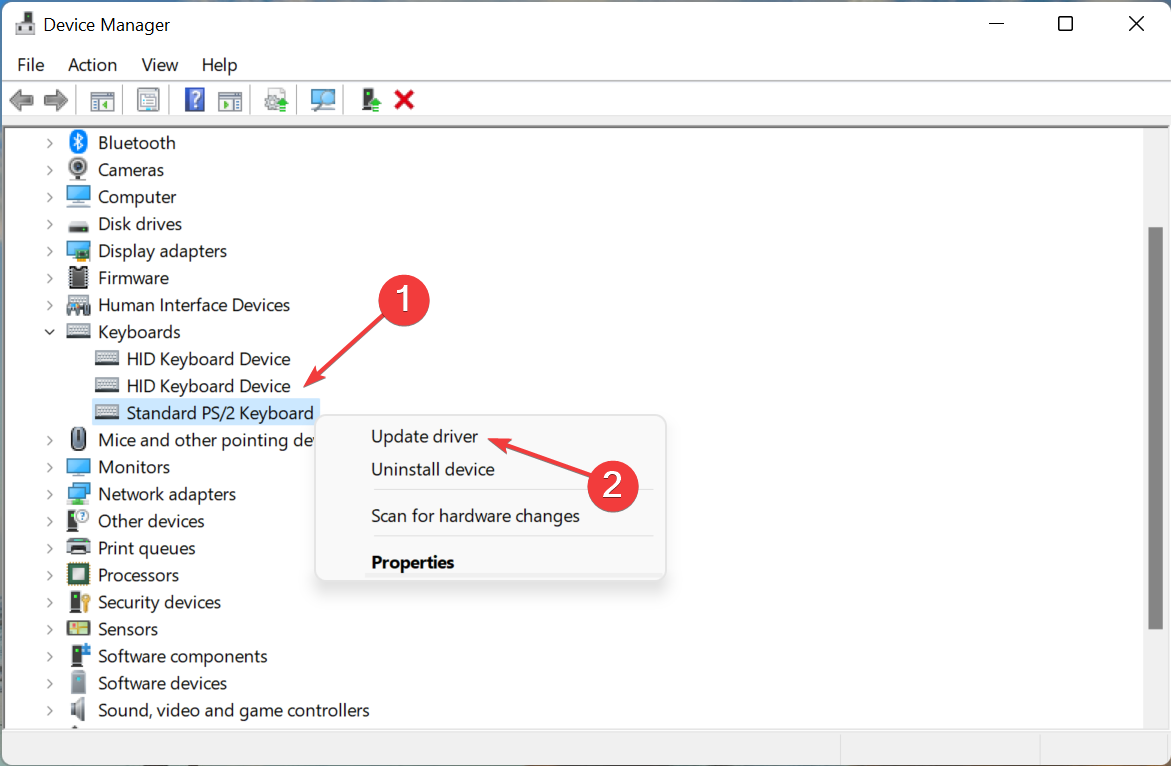Click the Print queues printer icon

(x=78, y=547)
